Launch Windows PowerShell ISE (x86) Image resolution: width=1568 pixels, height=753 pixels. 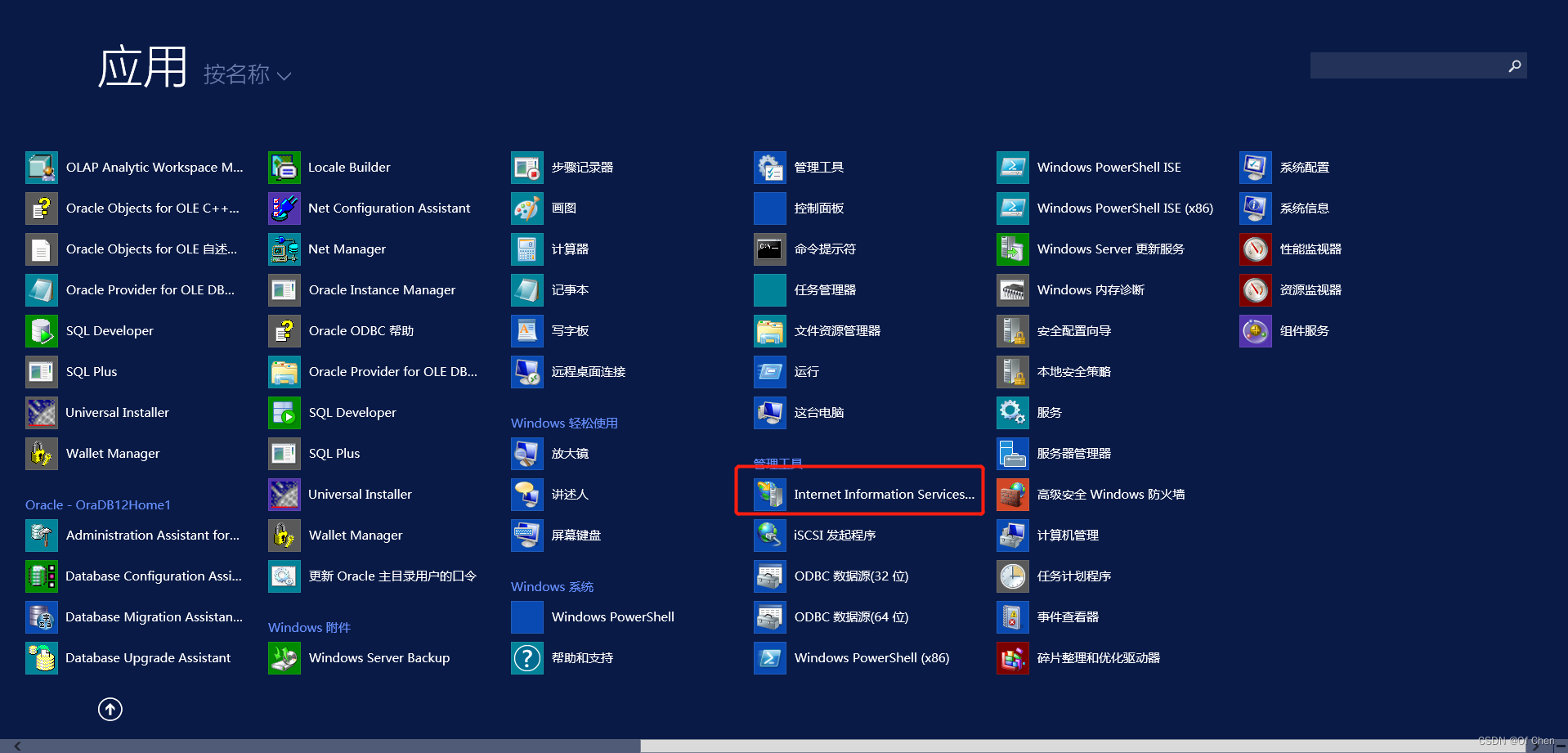[1106, 208]
